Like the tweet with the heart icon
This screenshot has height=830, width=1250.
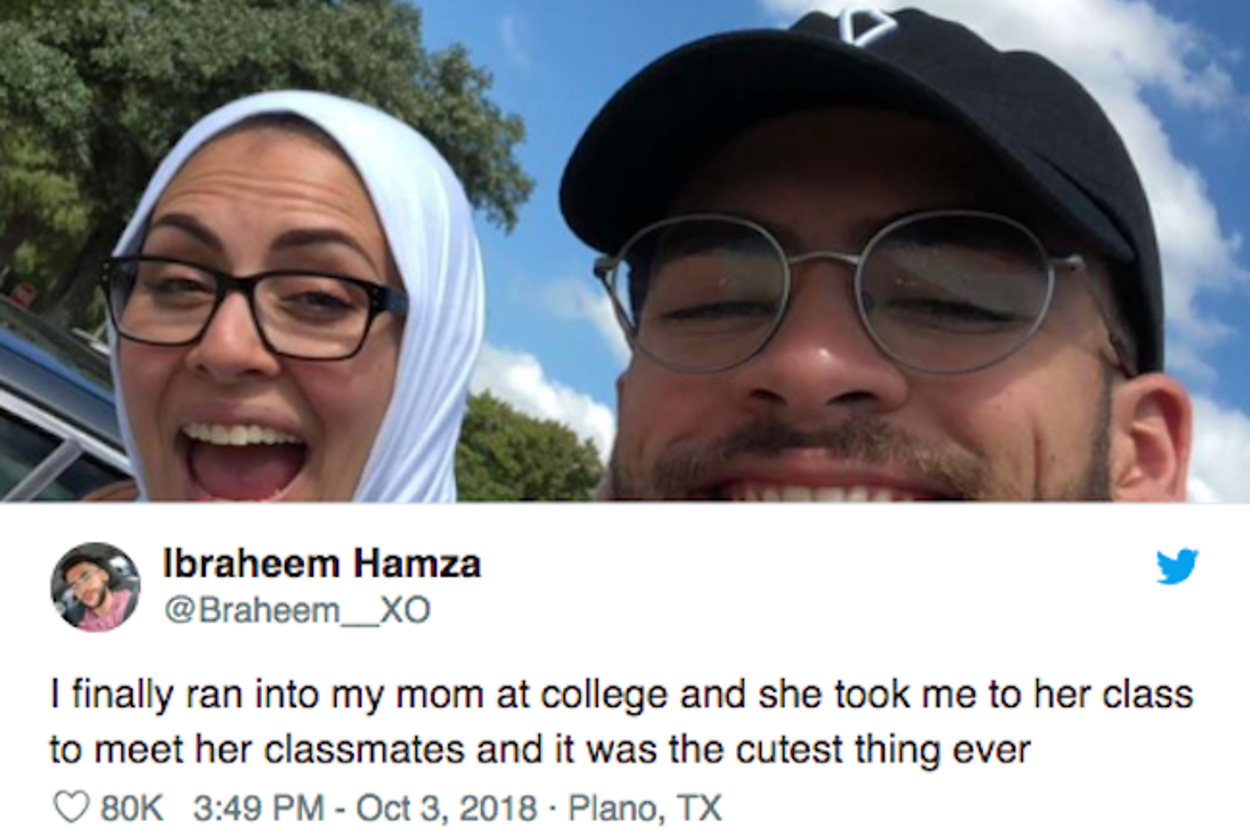coord(70,807)
